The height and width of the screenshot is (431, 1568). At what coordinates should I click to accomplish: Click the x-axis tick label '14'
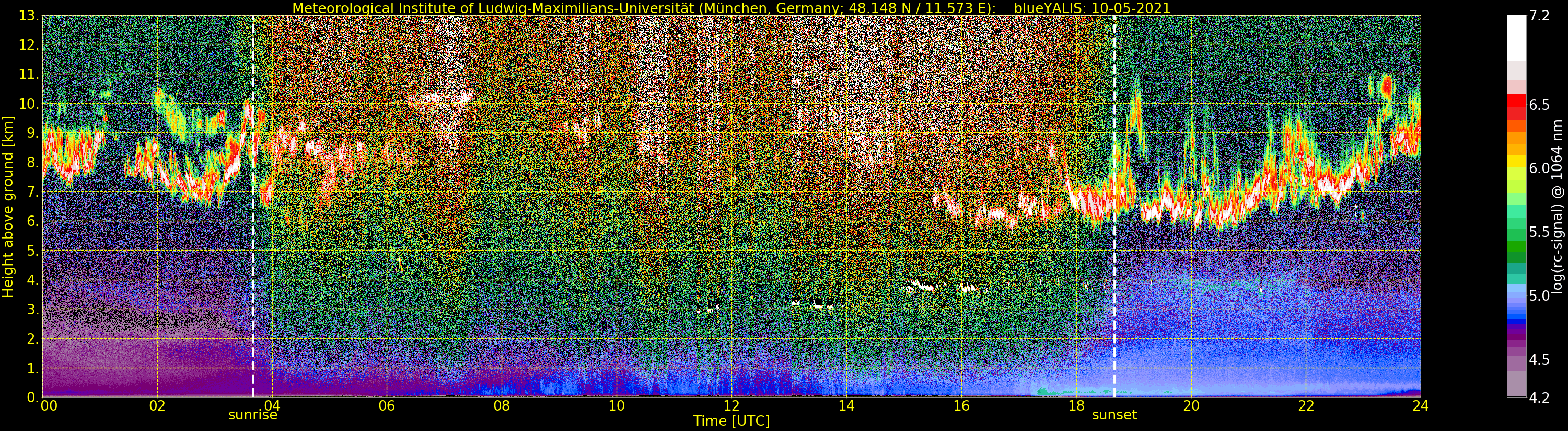[x=846, y=406]
